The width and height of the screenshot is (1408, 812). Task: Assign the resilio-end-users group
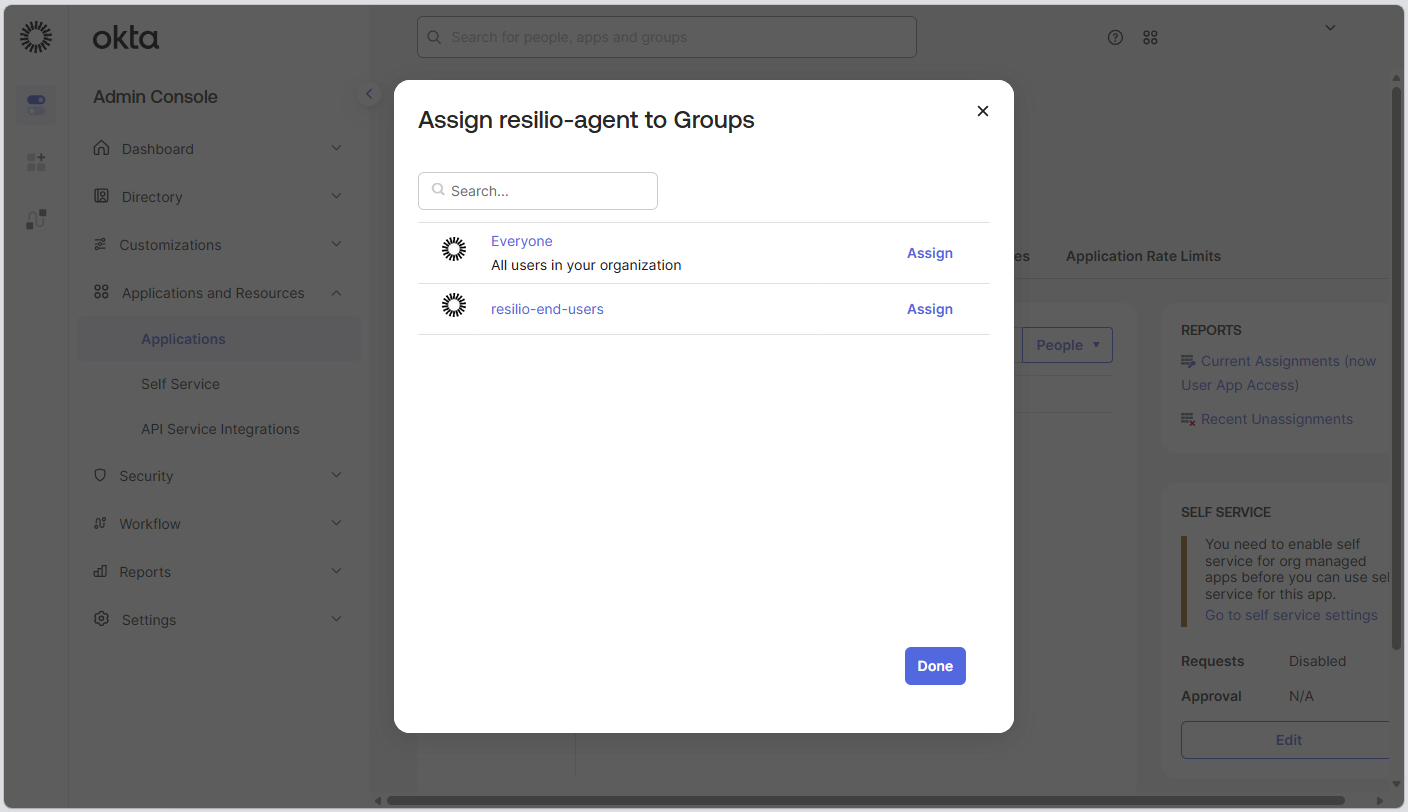[930, 309]
